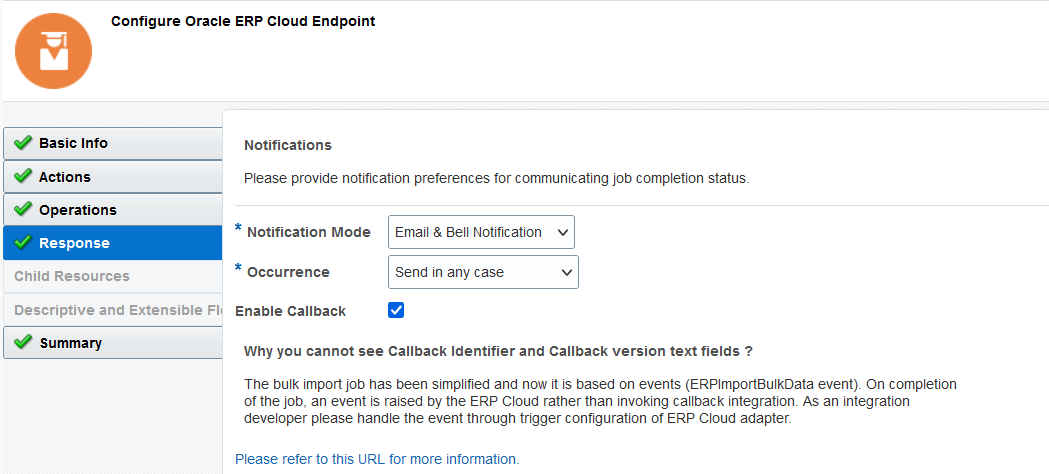Image resolution: width=1049 pixels, height=474 pixels.
Task: Click the Notification Mode field label
Action: (308, 232)
